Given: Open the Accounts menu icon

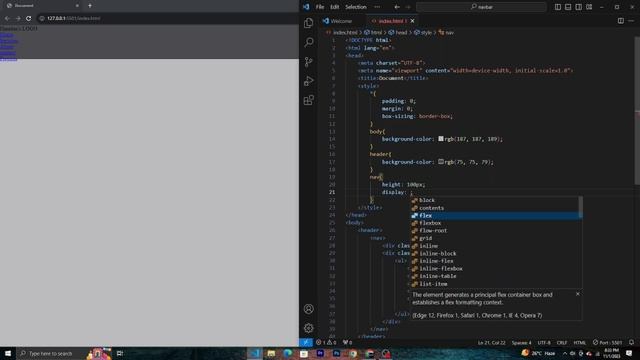Looking at the screenshot, I should [x=309, y=309].
